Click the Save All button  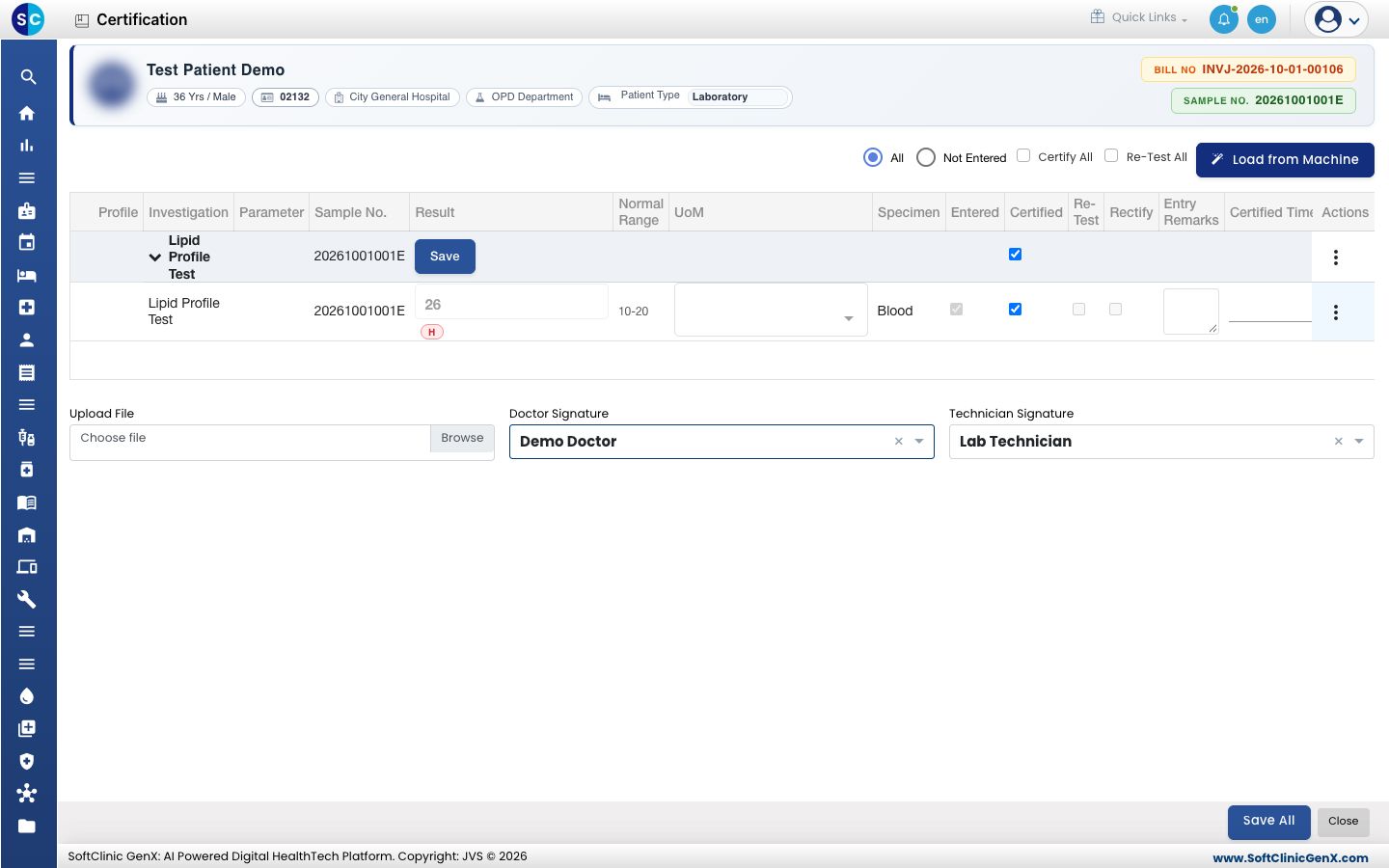click(x=1268, y=822)
